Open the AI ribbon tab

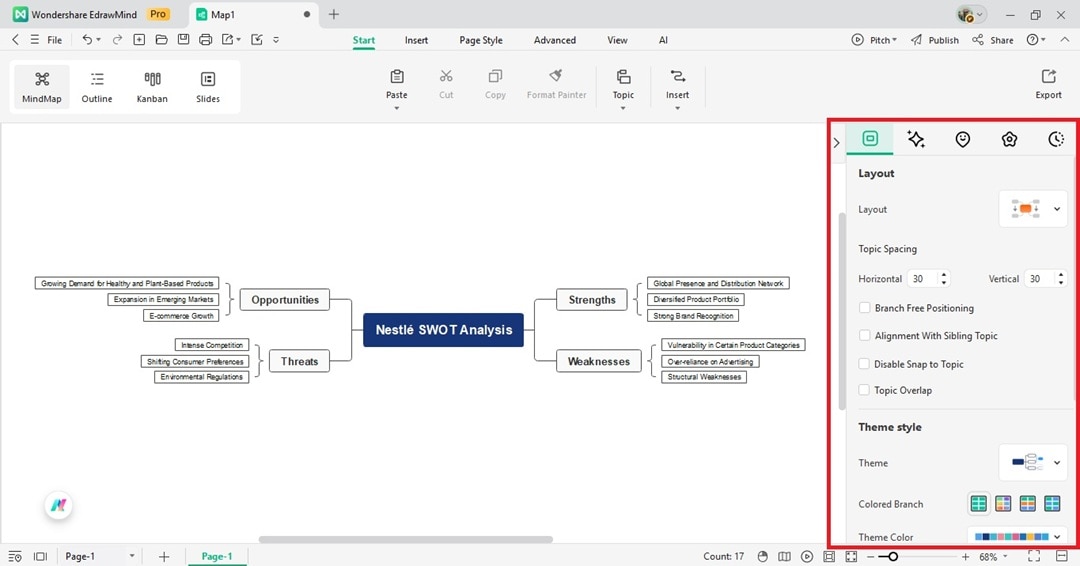663,40
